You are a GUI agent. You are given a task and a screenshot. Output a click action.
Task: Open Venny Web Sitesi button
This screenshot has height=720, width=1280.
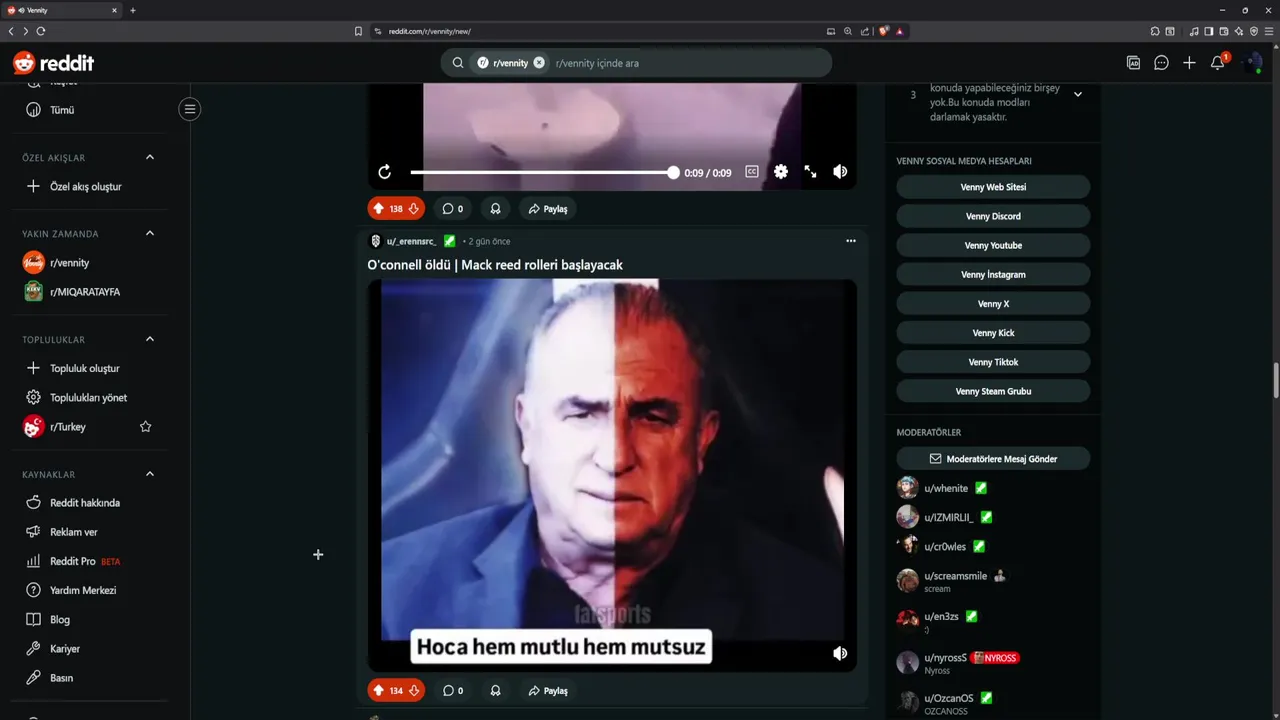993,187
